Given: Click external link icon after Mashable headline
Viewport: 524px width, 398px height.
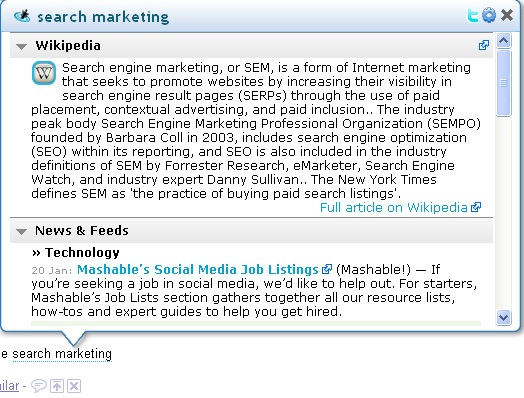Looking at the screenshot, I should tap(326, 269).
